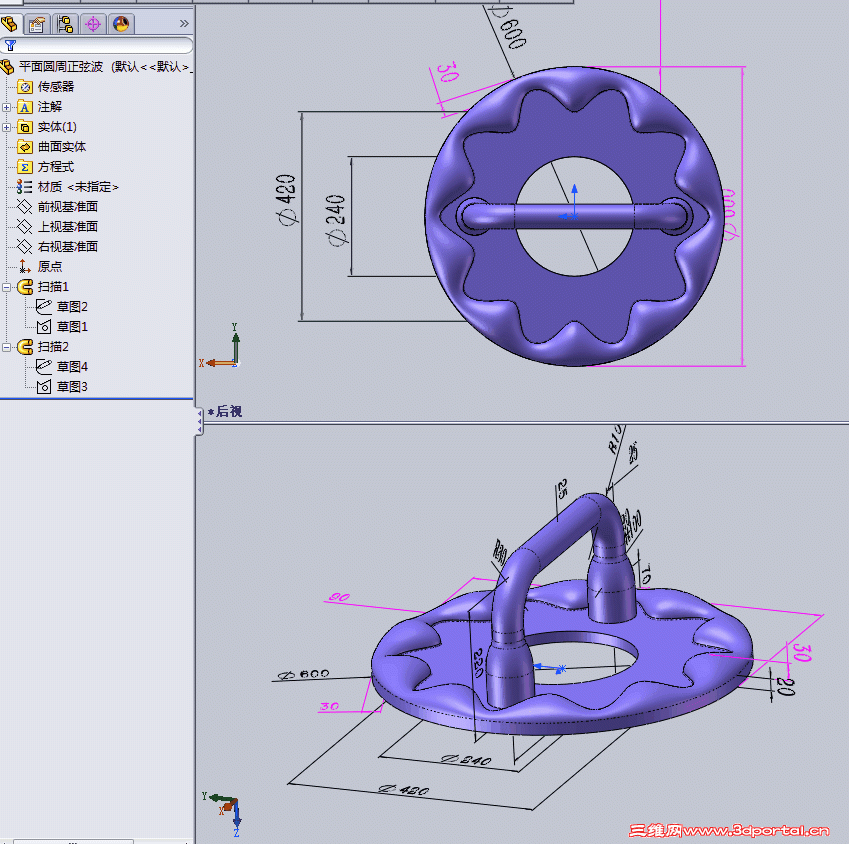Click the panel collapse handle by 后视
Screen dimensions: 849x844
[x=199, y=421]
